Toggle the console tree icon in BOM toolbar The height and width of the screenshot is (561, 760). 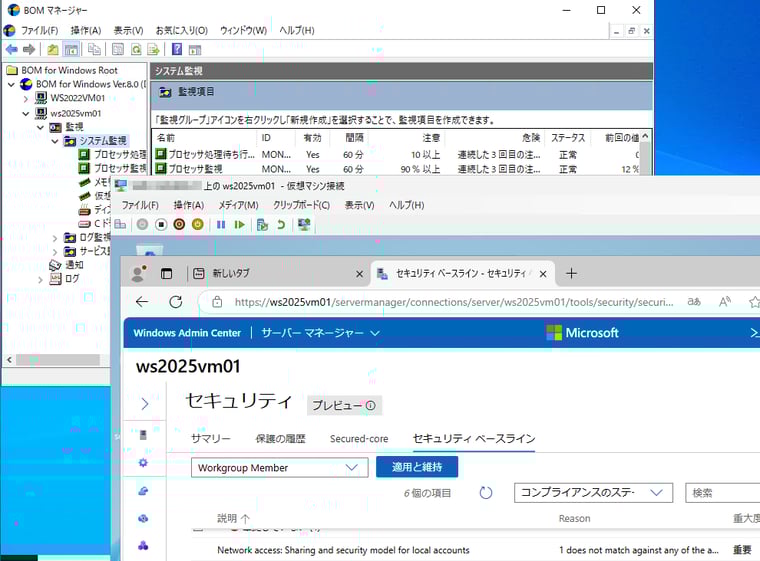[71, 49]
